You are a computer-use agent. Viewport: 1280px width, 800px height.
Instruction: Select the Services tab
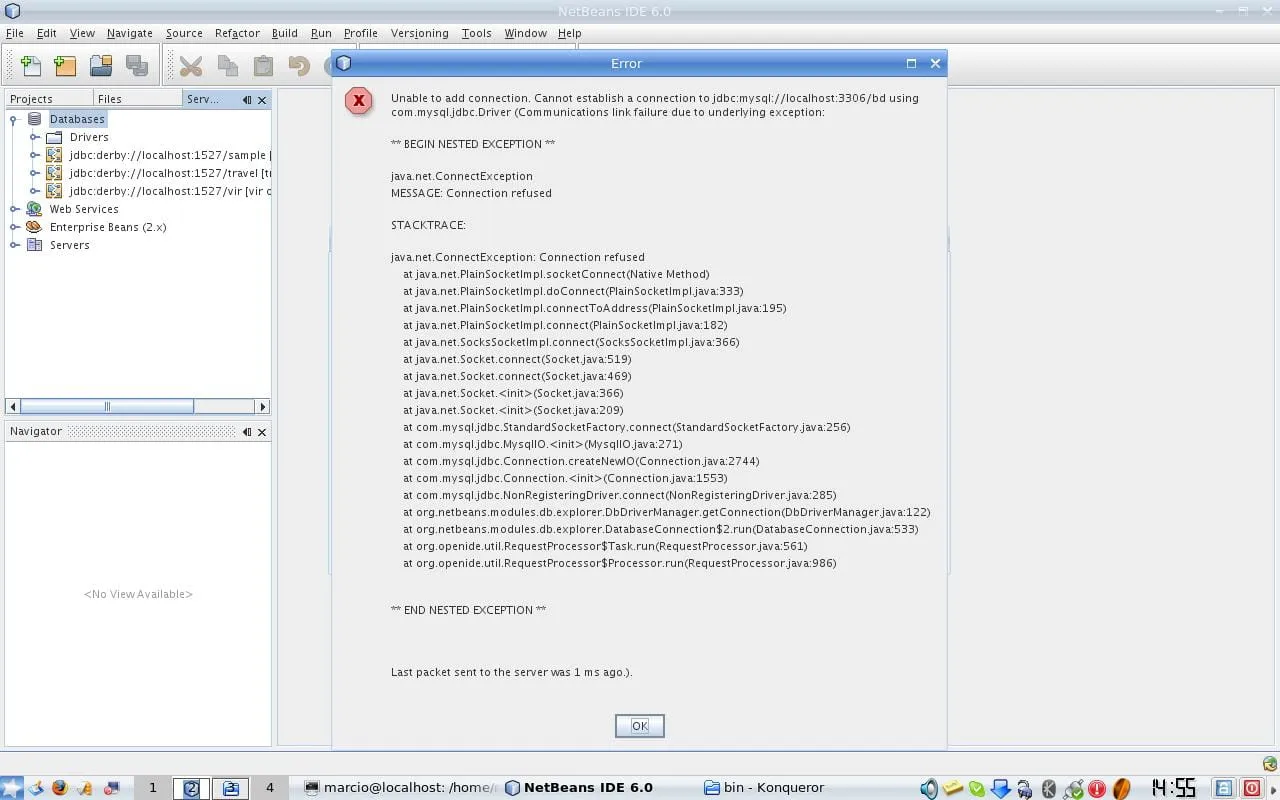[x=203, y=99]
